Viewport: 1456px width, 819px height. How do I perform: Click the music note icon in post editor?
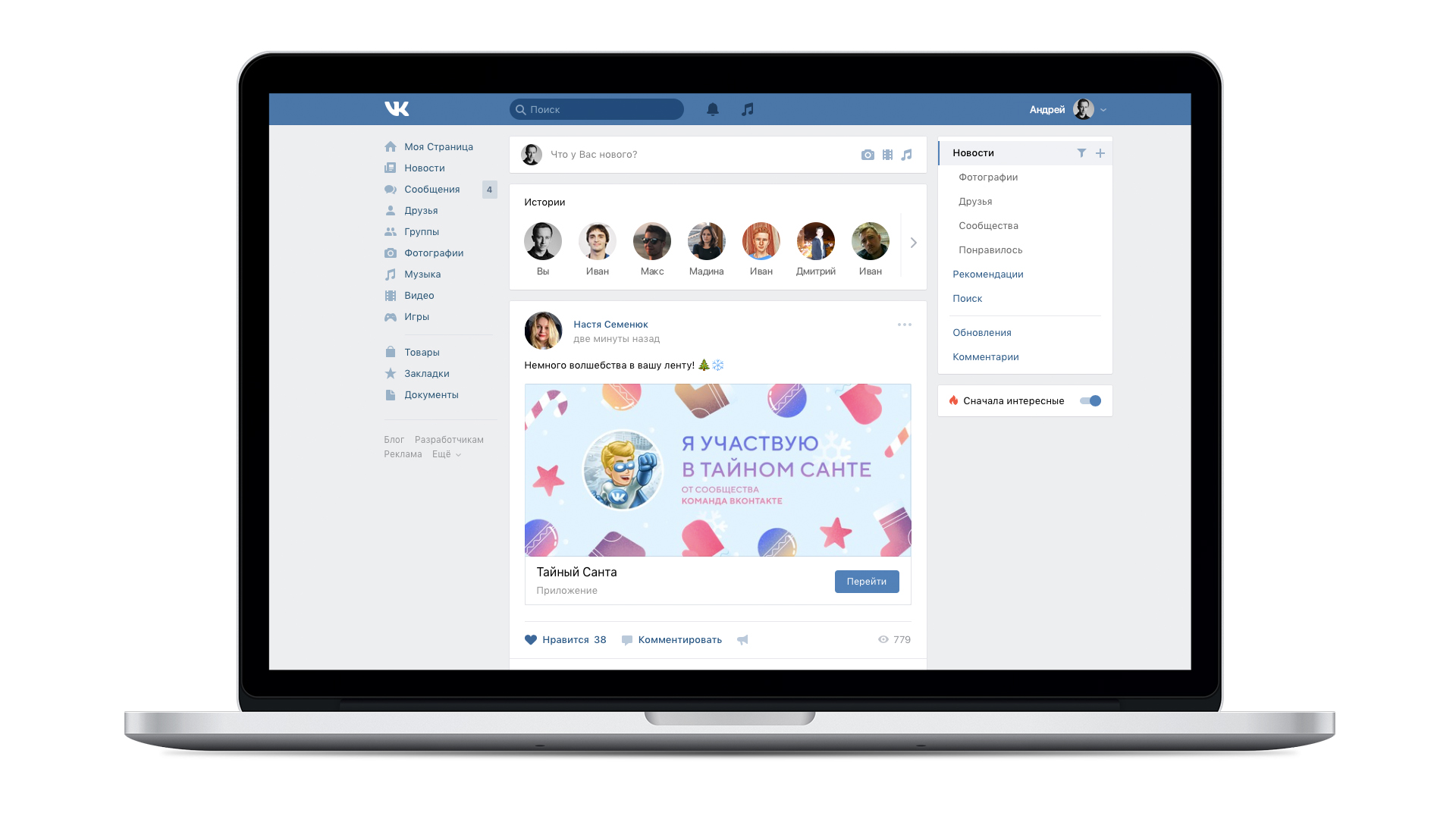point(907,154)
